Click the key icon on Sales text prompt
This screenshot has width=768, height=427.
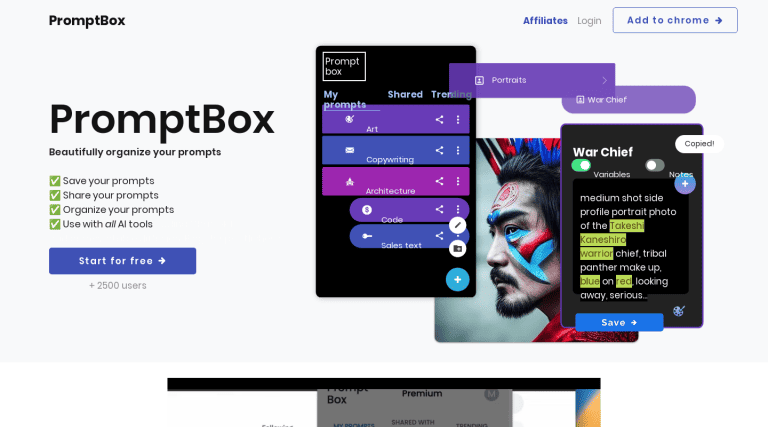367,236
